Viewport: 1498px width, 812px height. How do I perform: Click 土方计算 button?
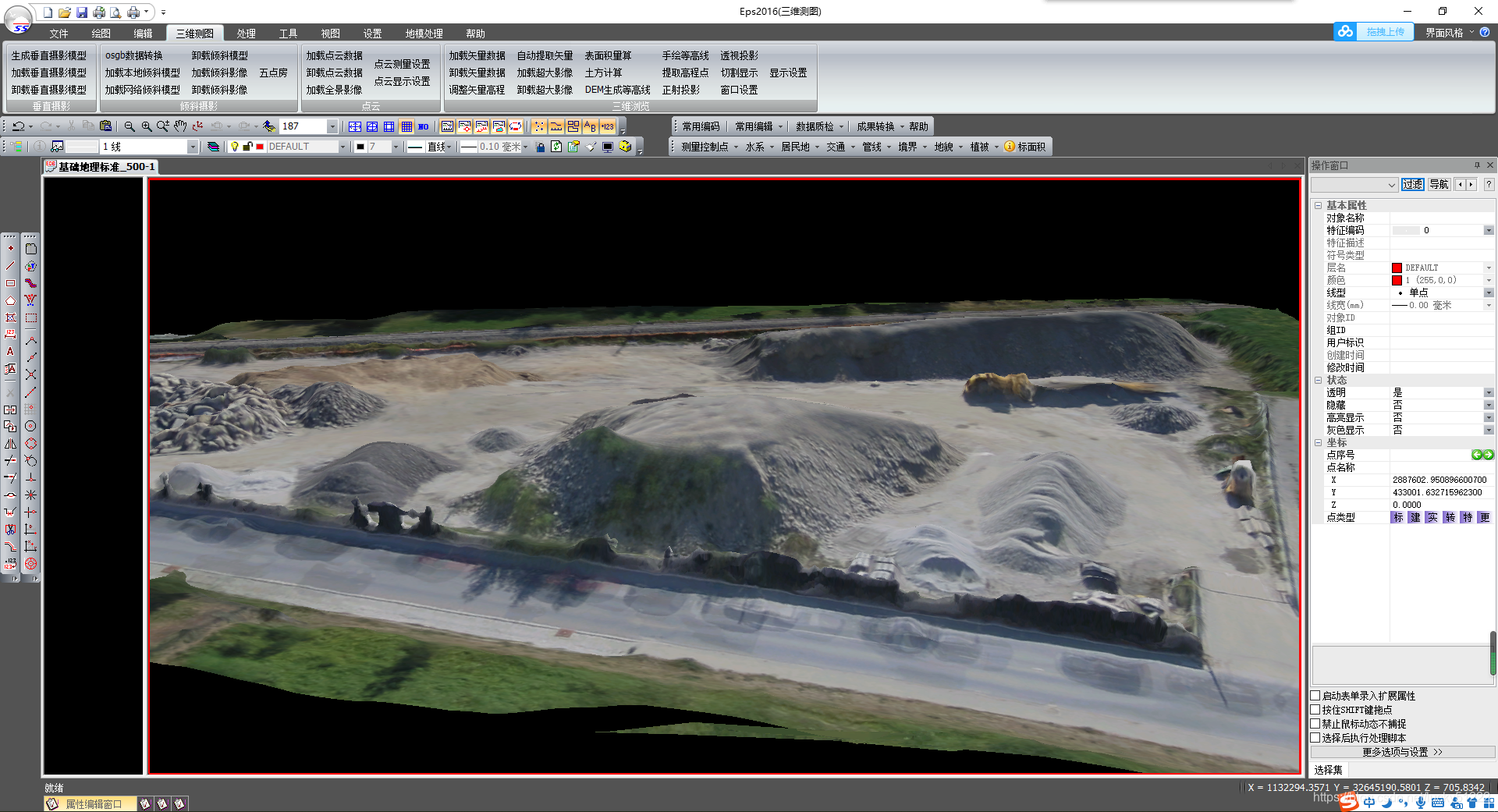603,73
